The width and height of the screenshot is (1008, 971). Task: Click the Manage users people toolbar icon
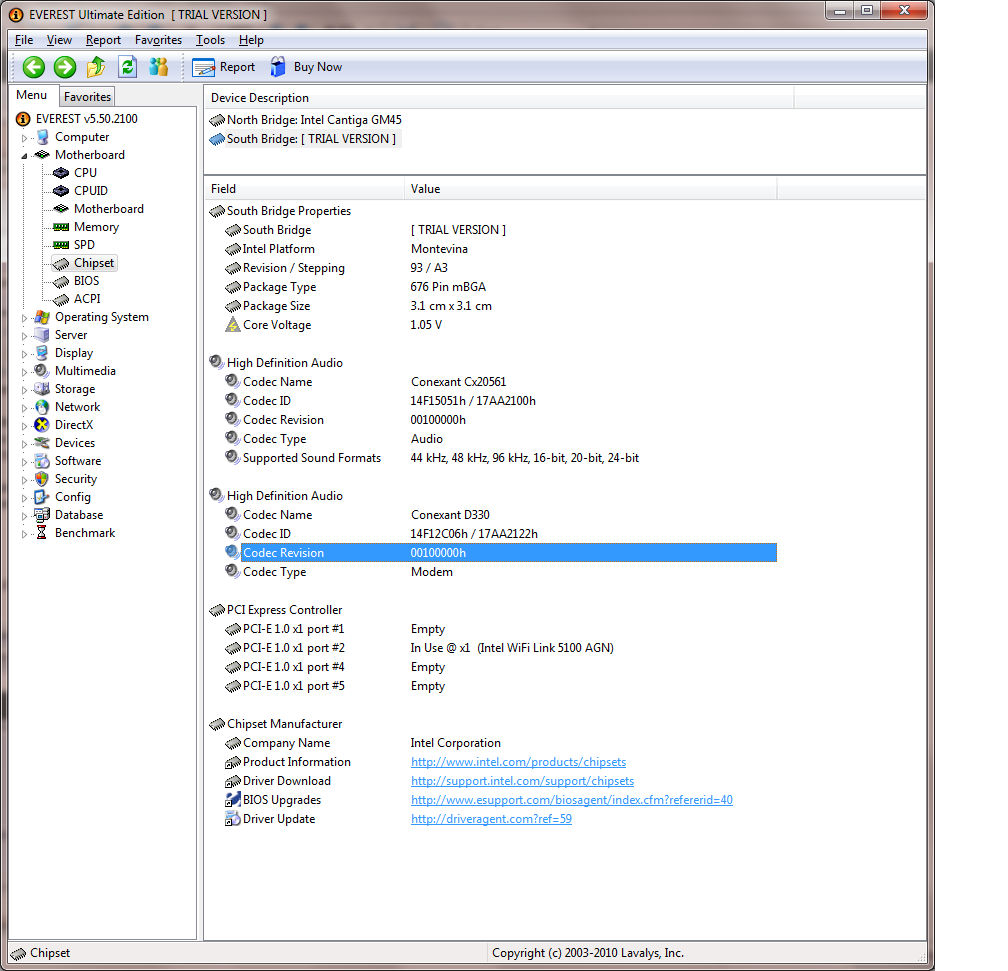click(158, 67)
